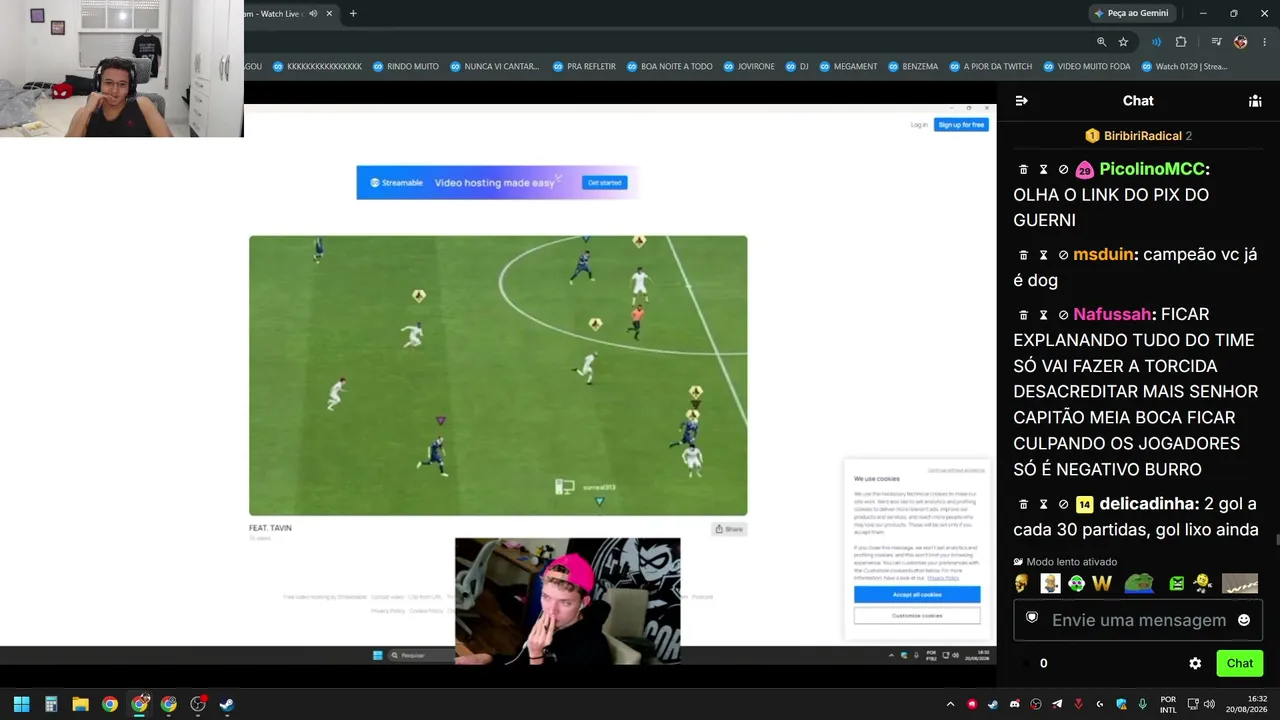Open the KKKKKKKKKKKKKKK bookmark

click(317, 67)
